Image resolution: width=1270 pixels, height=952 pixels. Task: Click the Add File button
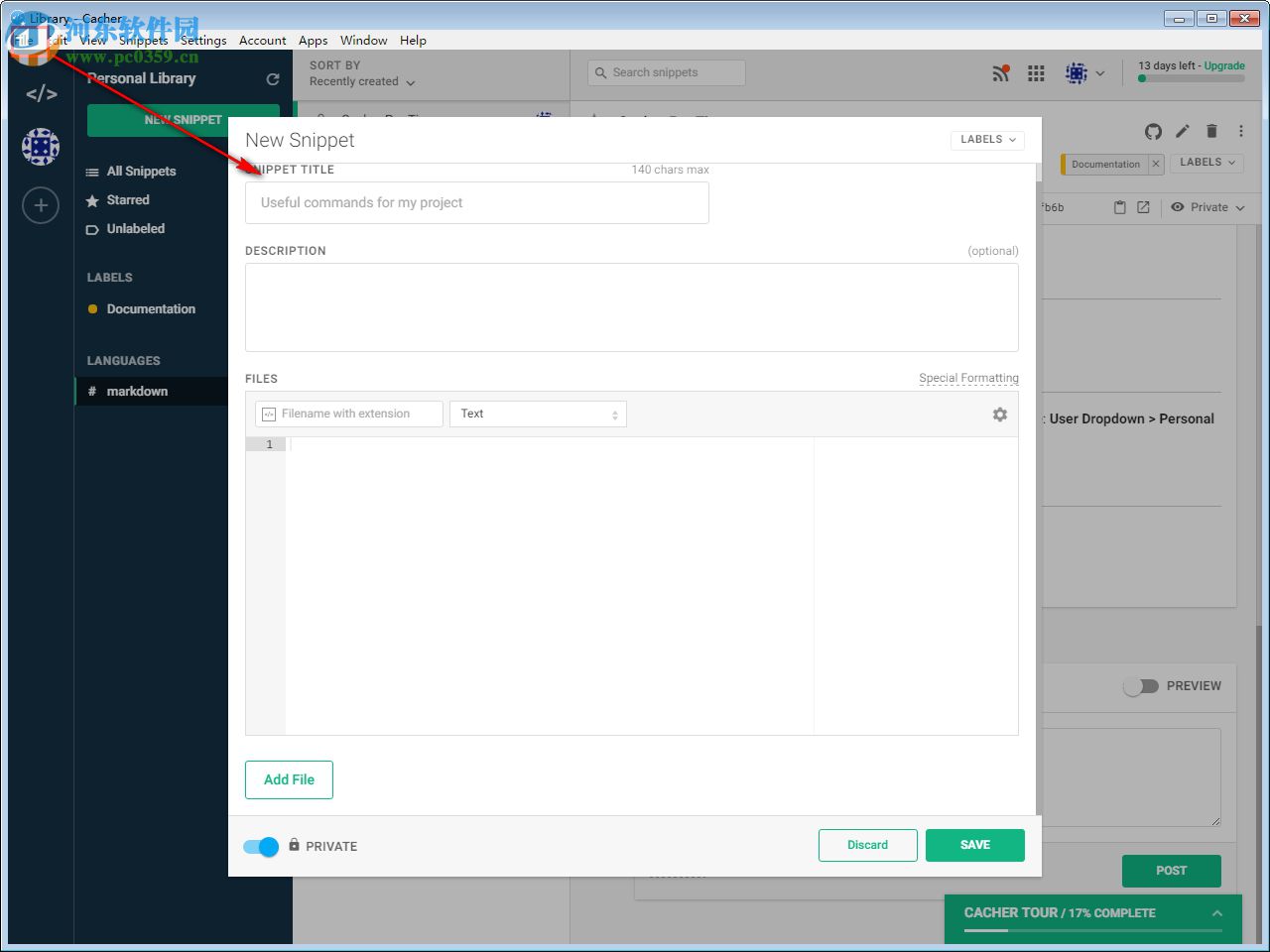(x=289, y=779)
